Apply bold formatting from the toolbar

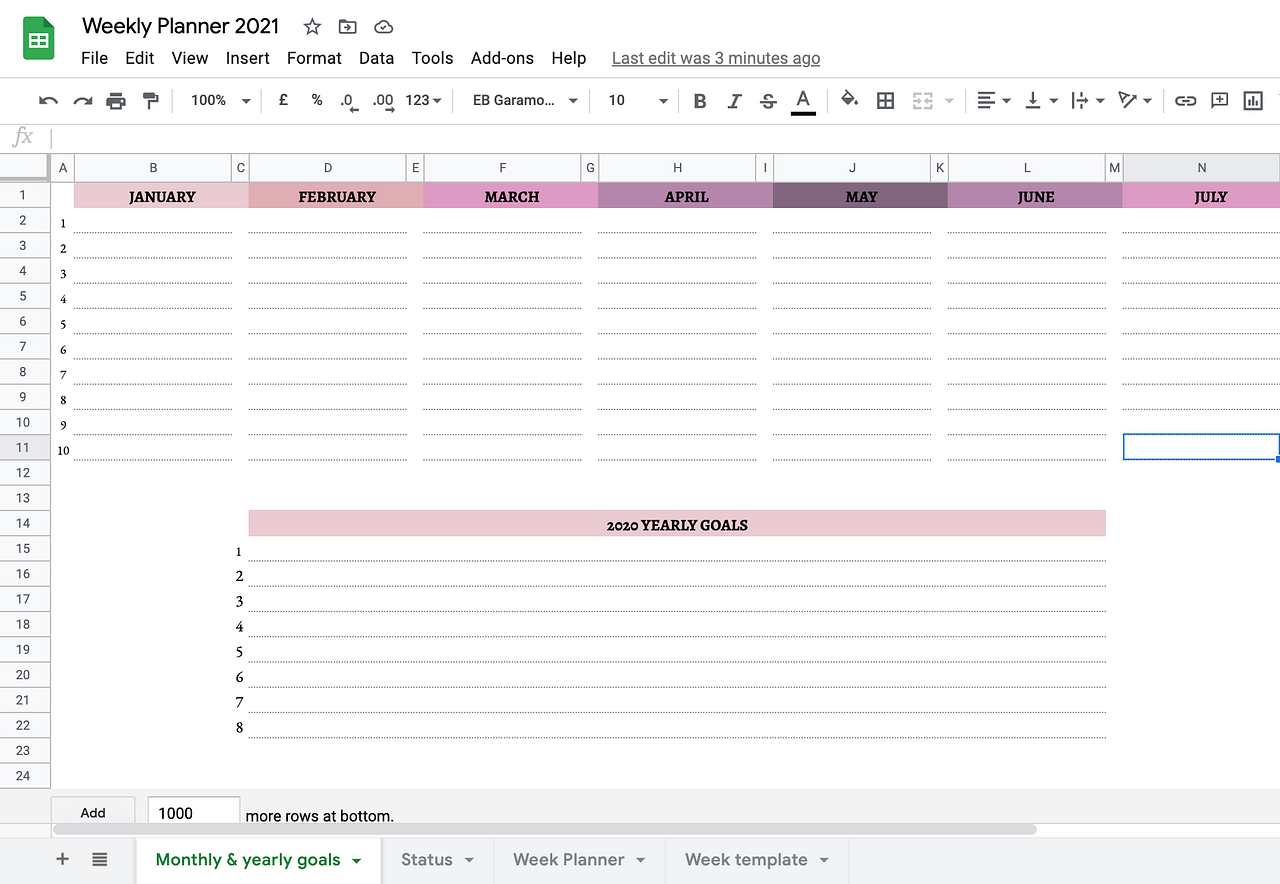[699, 100]
